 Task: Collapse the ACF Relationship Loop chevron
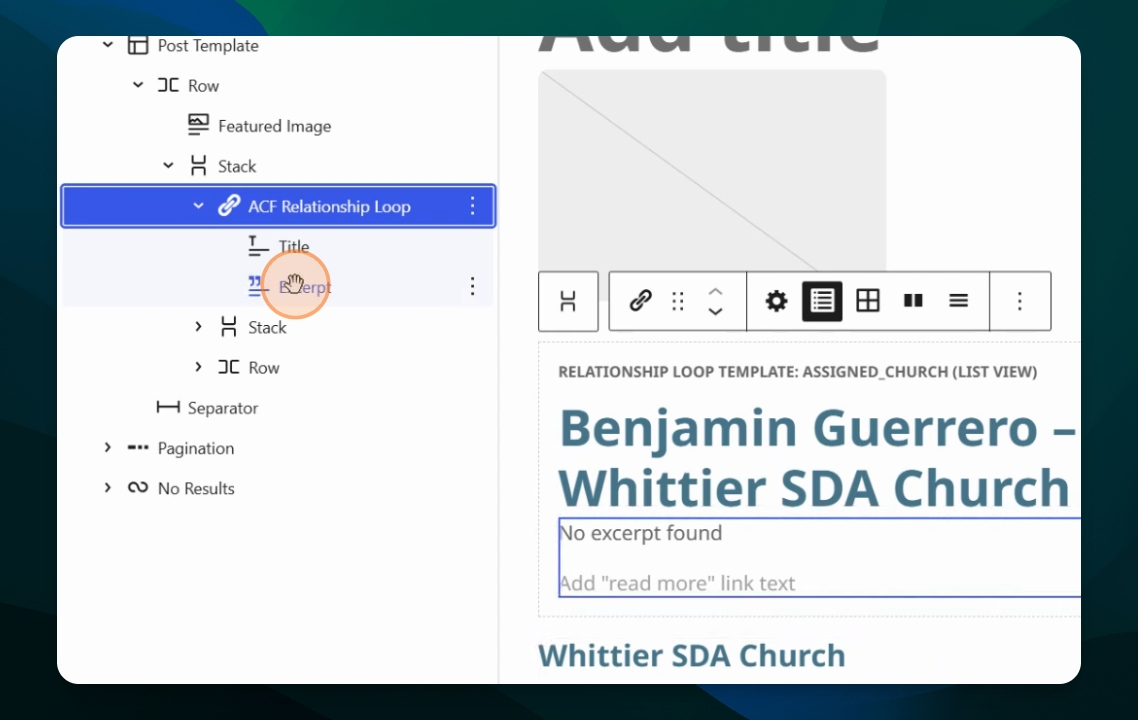[x=198, y=206]
